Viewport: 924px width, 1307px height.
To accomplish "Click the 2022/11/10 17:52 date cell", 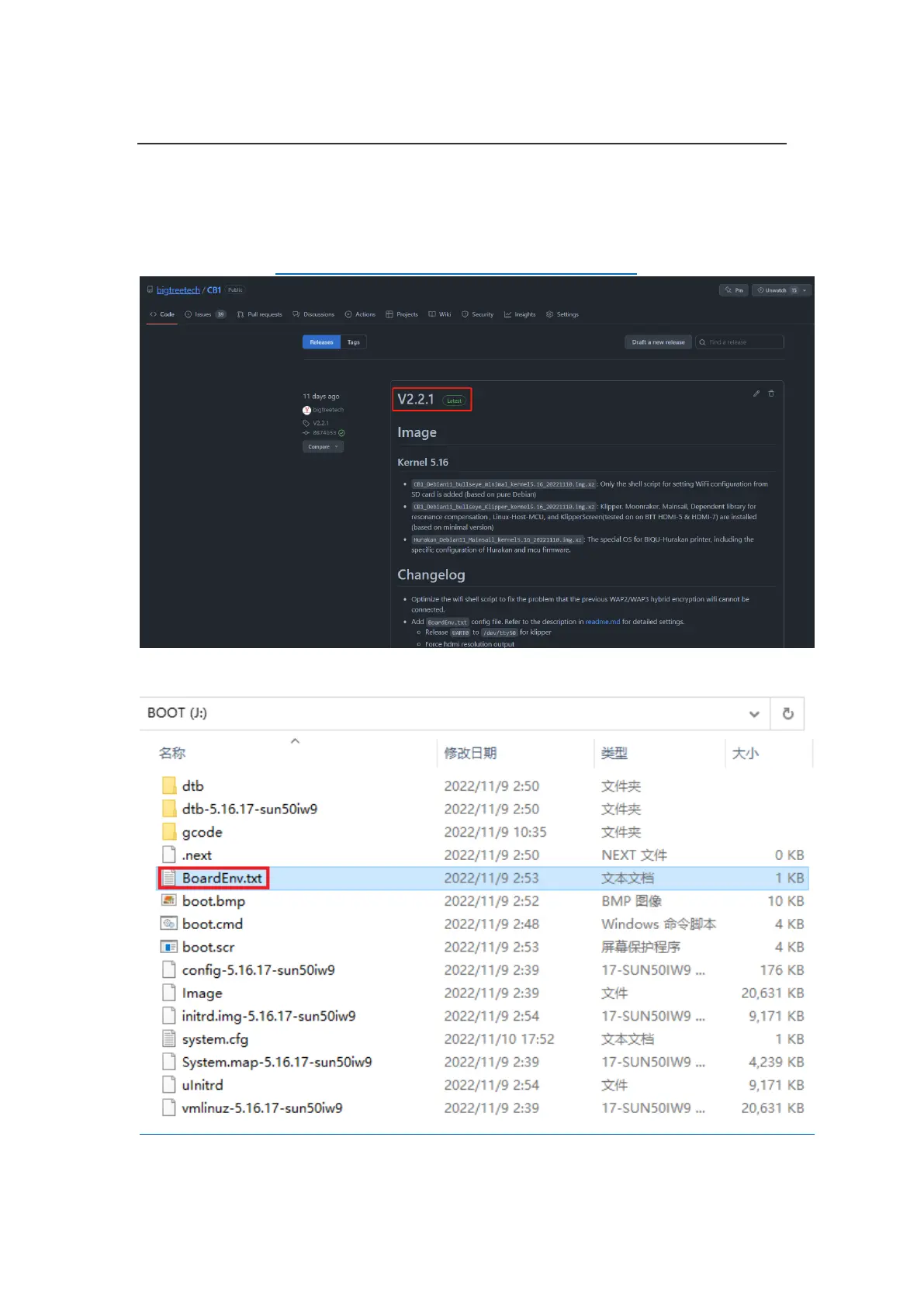I will click(x=500, y=1039).
